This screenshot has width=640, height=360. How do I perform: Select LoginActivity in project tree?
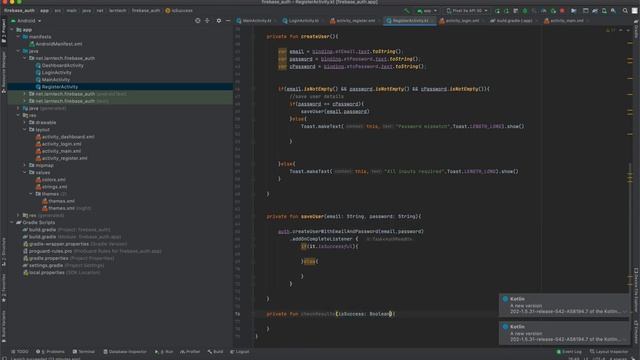click(x=53, y=73)
